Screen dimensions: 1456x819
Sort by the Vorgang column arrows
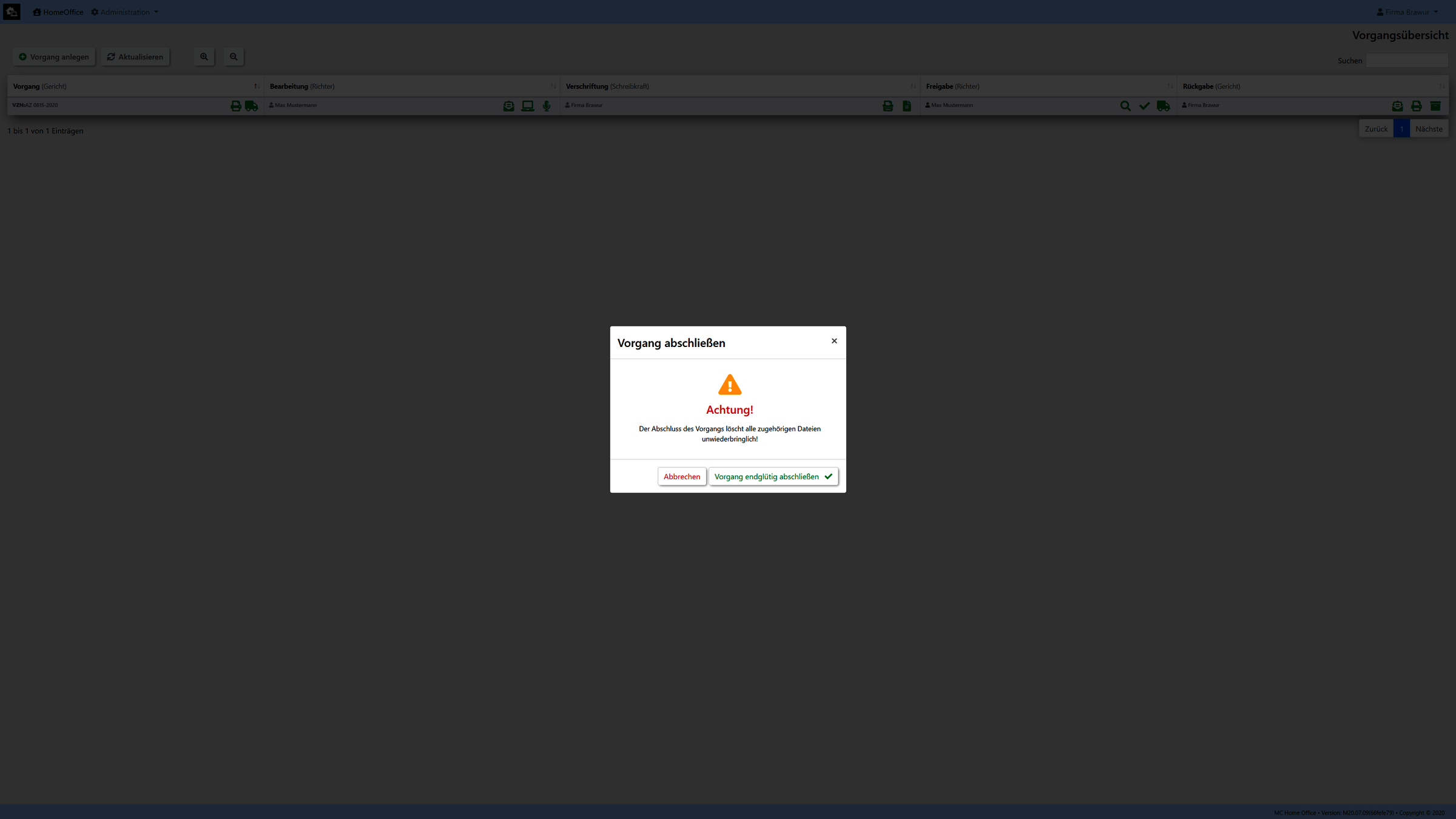pyautogui.click(x=257, y=86)
